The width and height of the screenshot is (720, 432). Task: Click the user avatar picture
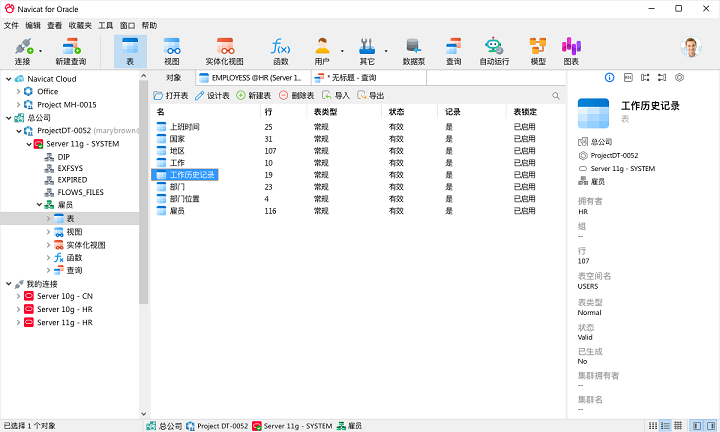coord(691,47)
